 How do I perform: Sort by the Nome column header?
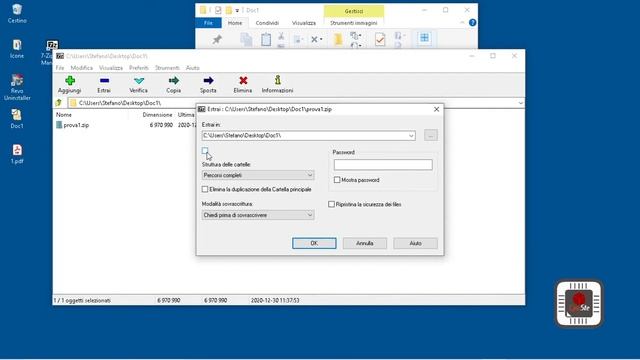[64, 115]
